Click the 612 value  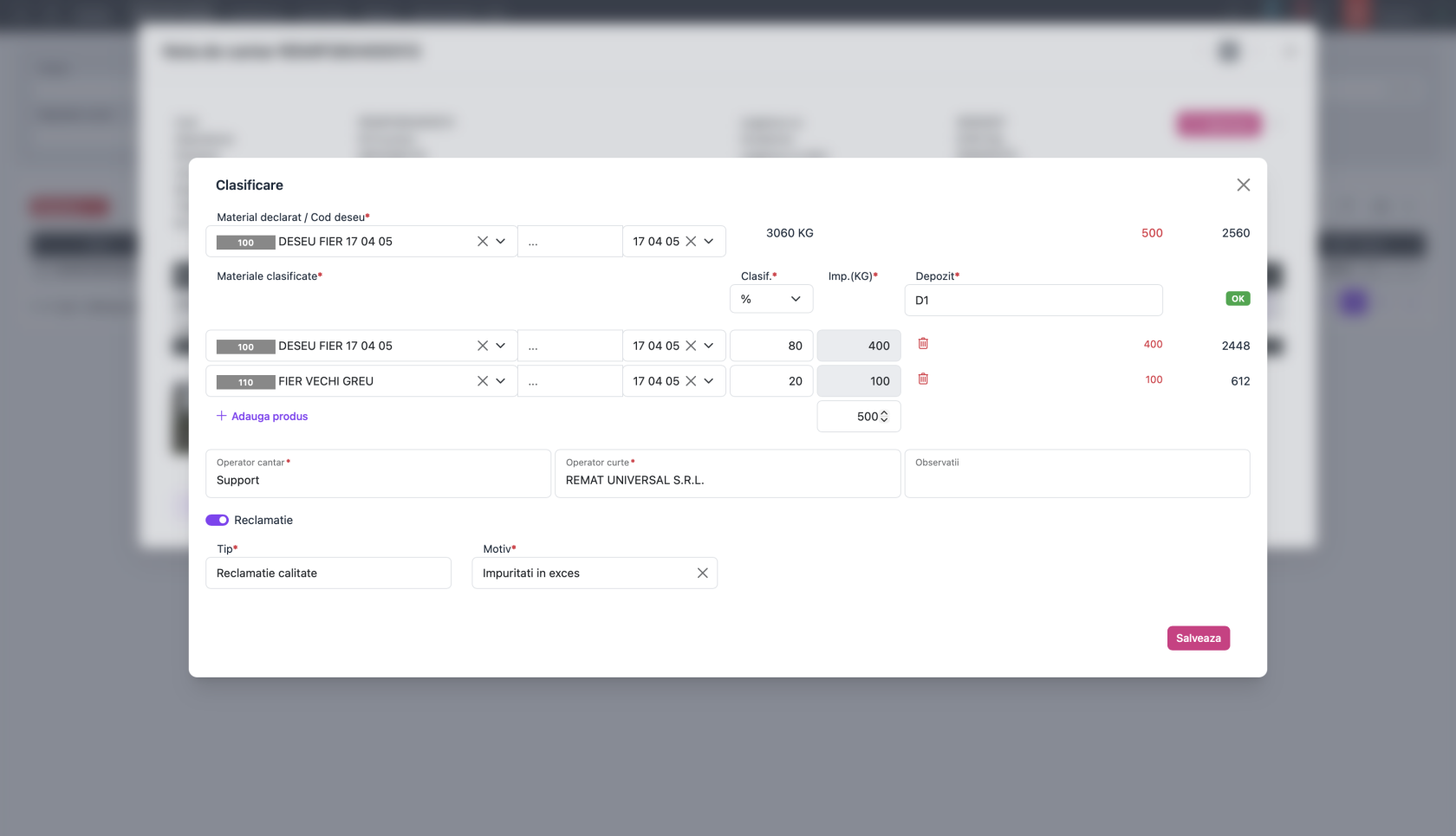coord(1240,381)
